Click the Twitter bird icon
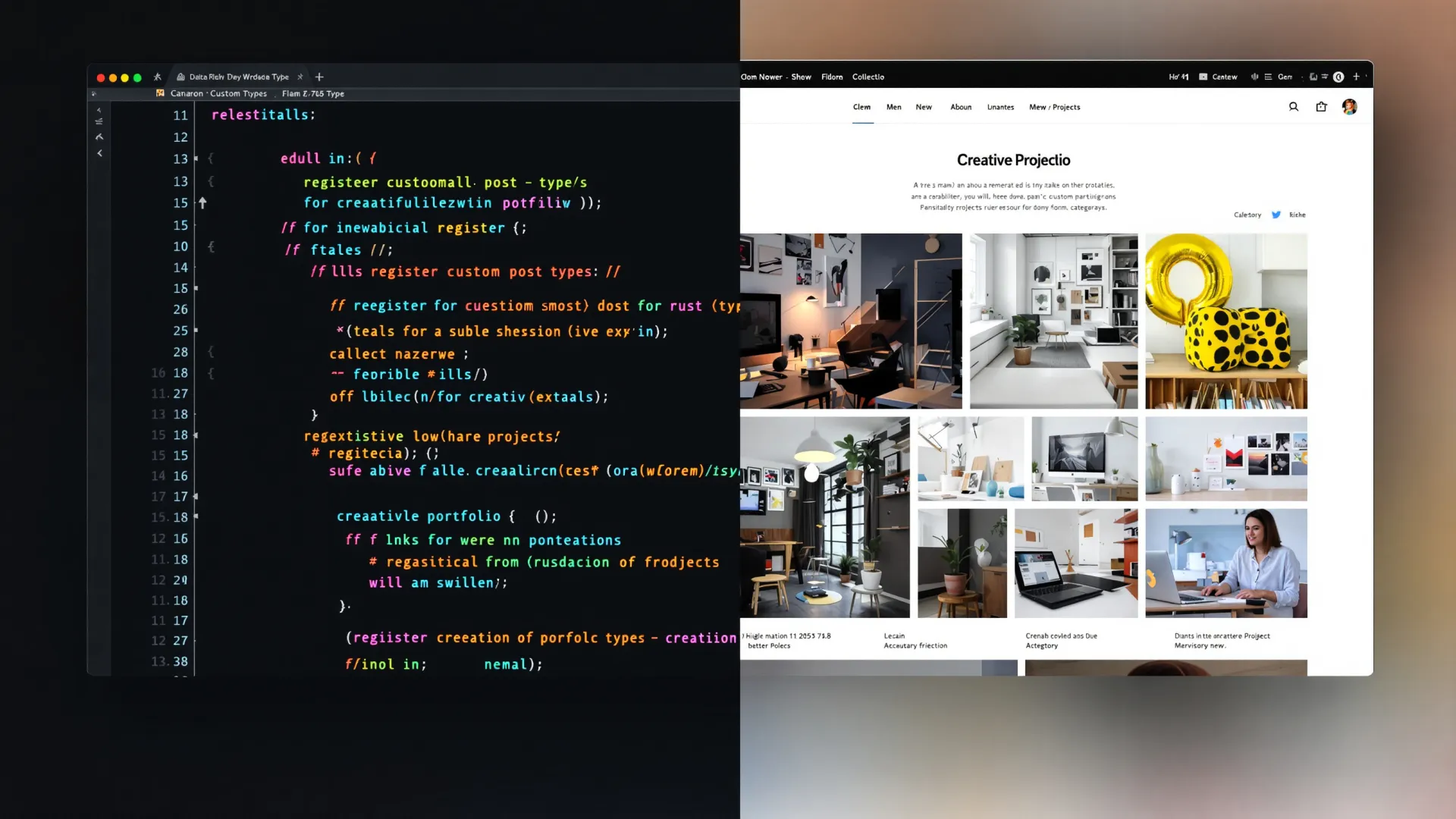 coord(1276,215)
